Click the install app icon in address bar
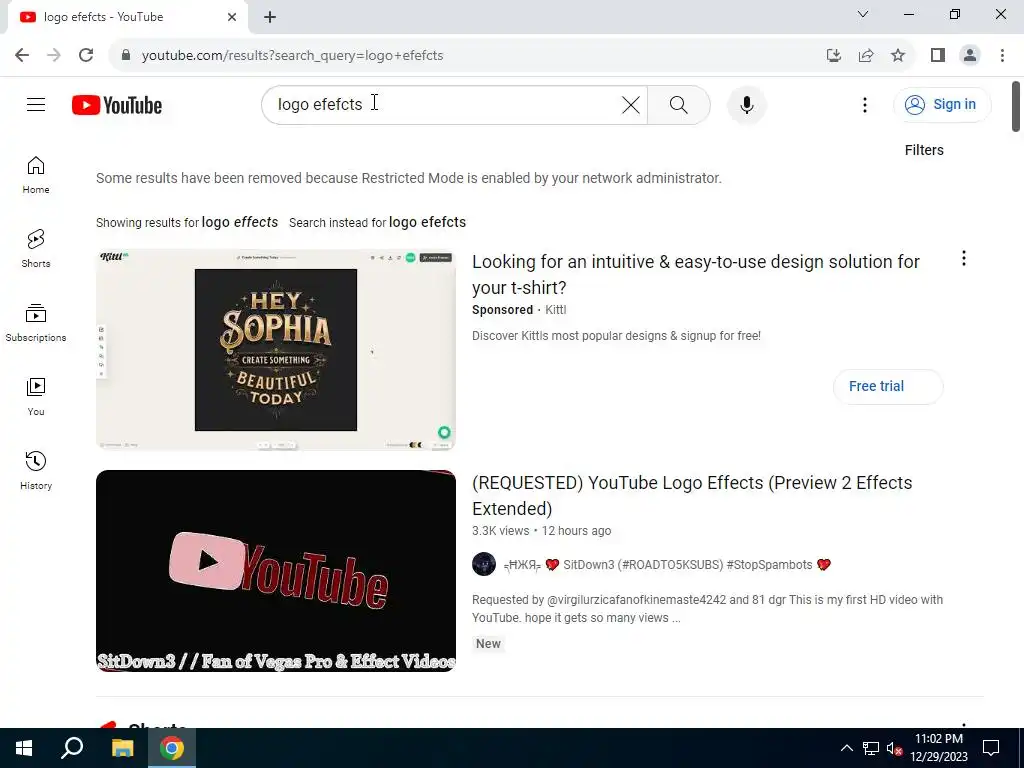This screenshot has width=1024, height=768. (833, 56)
